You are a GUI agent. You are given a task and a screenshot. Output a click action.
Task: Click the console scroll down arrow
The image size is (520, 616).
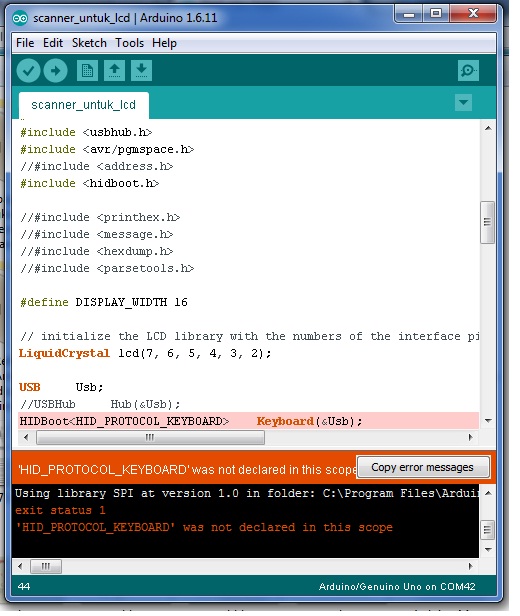[x=488, y=550]
